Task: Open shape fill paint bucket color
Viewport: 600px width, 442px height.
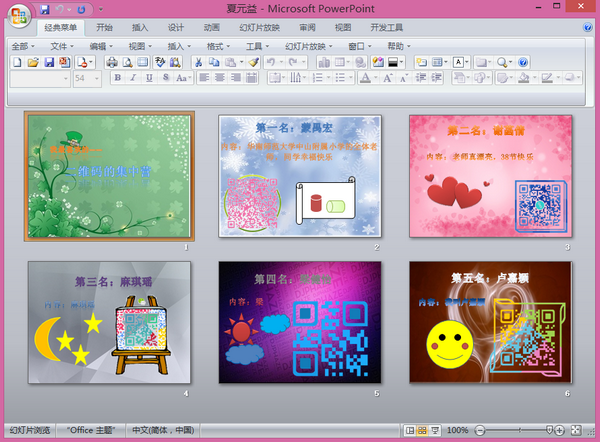Action: 523,78
